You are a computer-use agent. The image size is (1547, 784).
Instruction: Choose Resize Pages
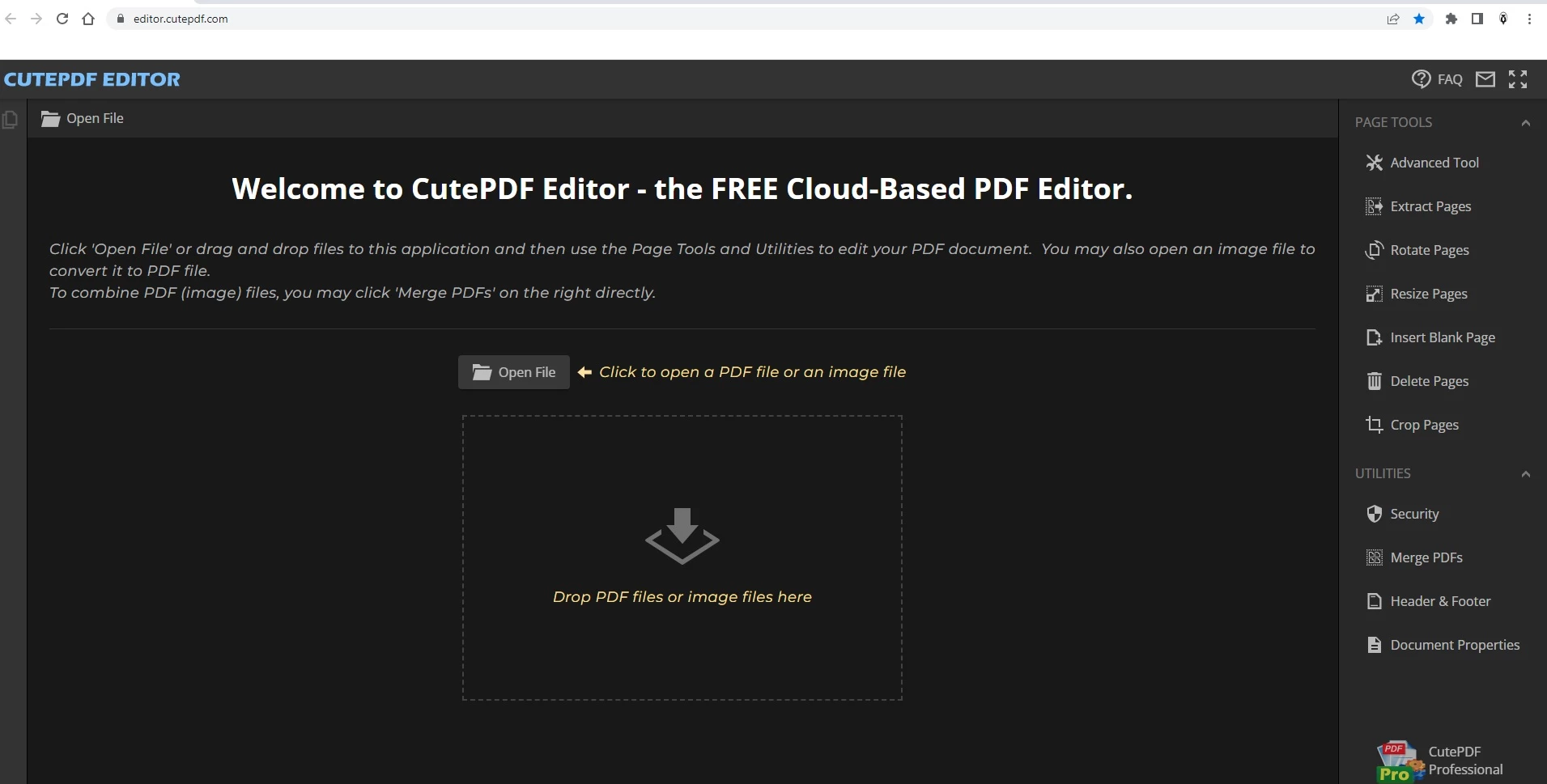1417,294
